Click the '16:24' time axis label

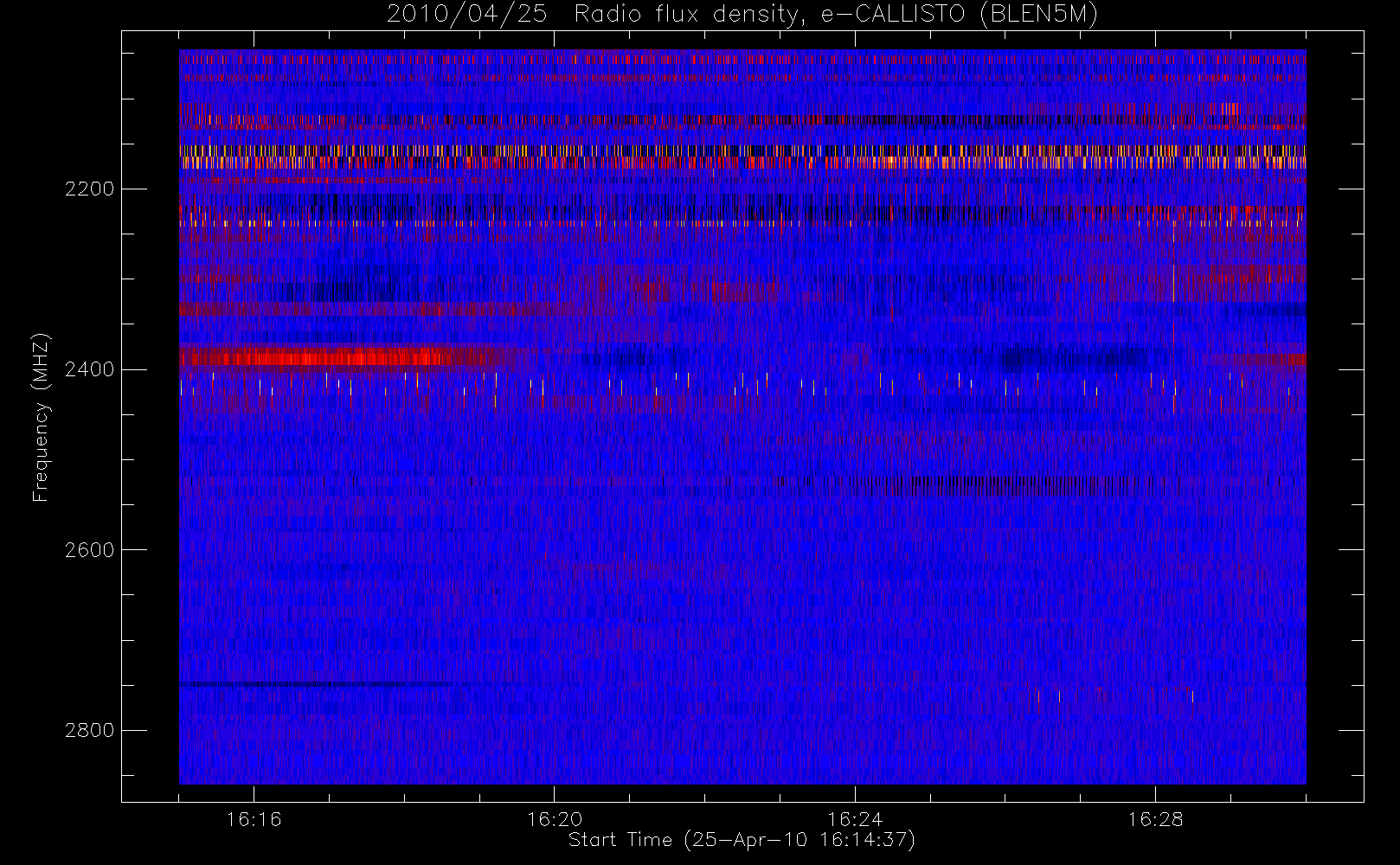pos(855,819)
